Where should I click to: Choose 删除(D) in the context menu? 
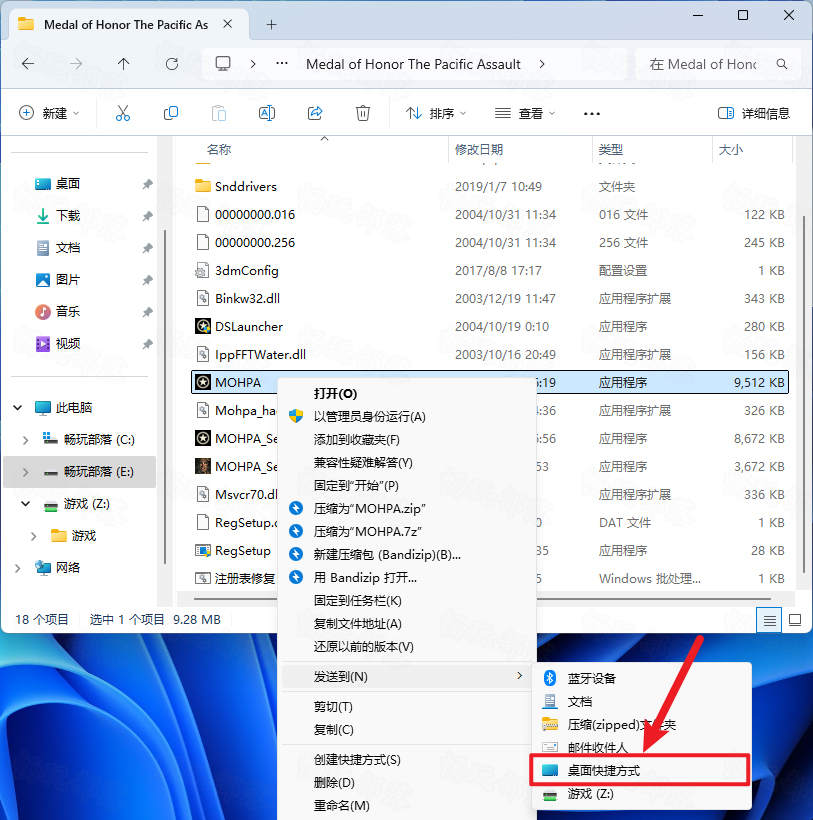(x=408, y=782)
